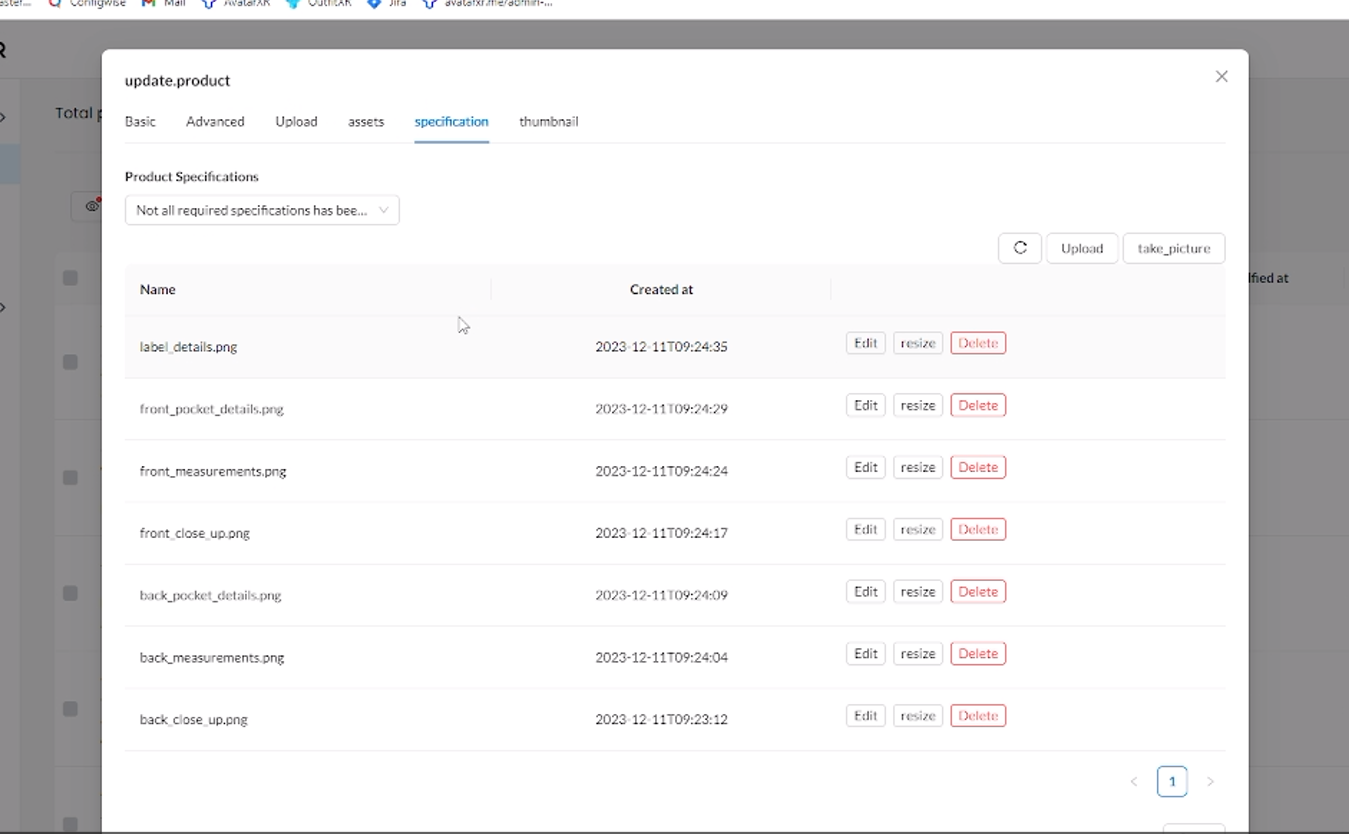The image size is (1349, 834).
Task: Close the update.product dialog
Action: click(1221, 77)
